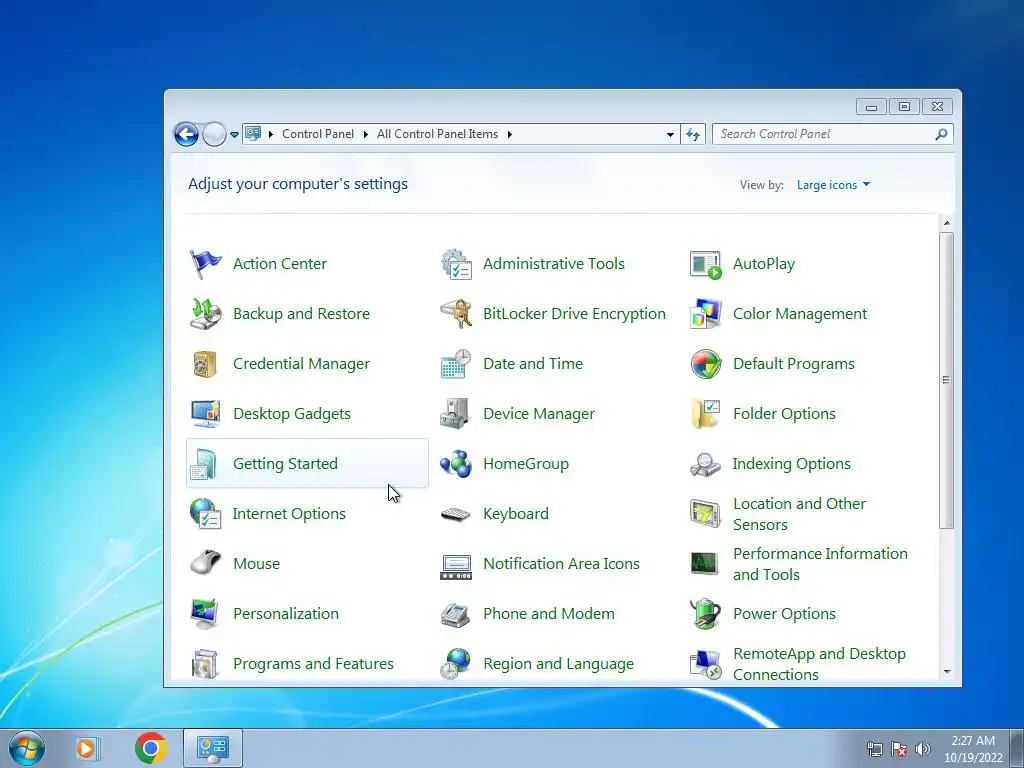This screenshot has height=768, width=1024.
Task: Click the search magnifier icon
Action: pyautogui.click(x=941, y=134)
